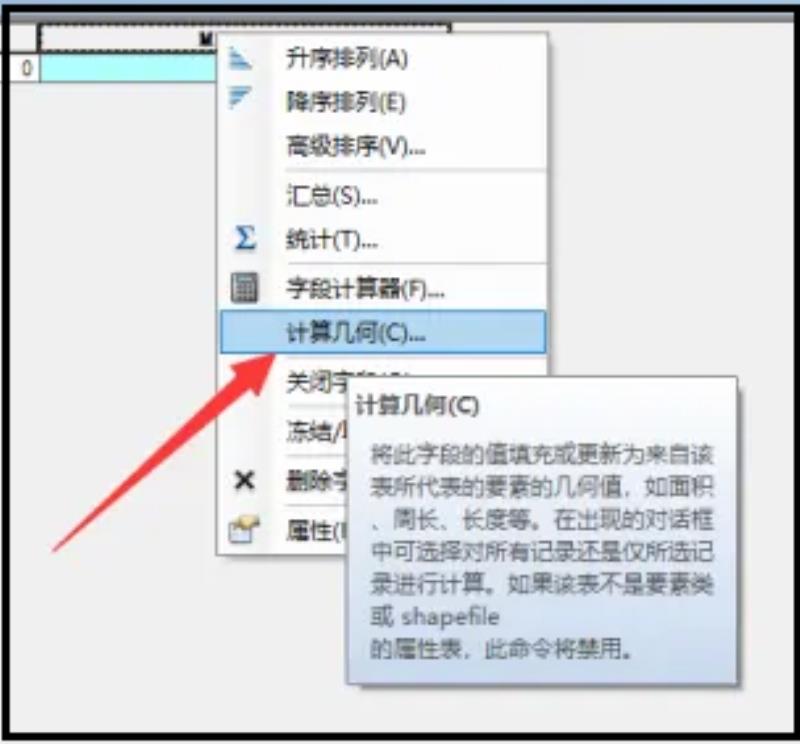This screenshot has height=744, width=800.
Task: Click the sigma statistics icon
Action: pos(244,238)
